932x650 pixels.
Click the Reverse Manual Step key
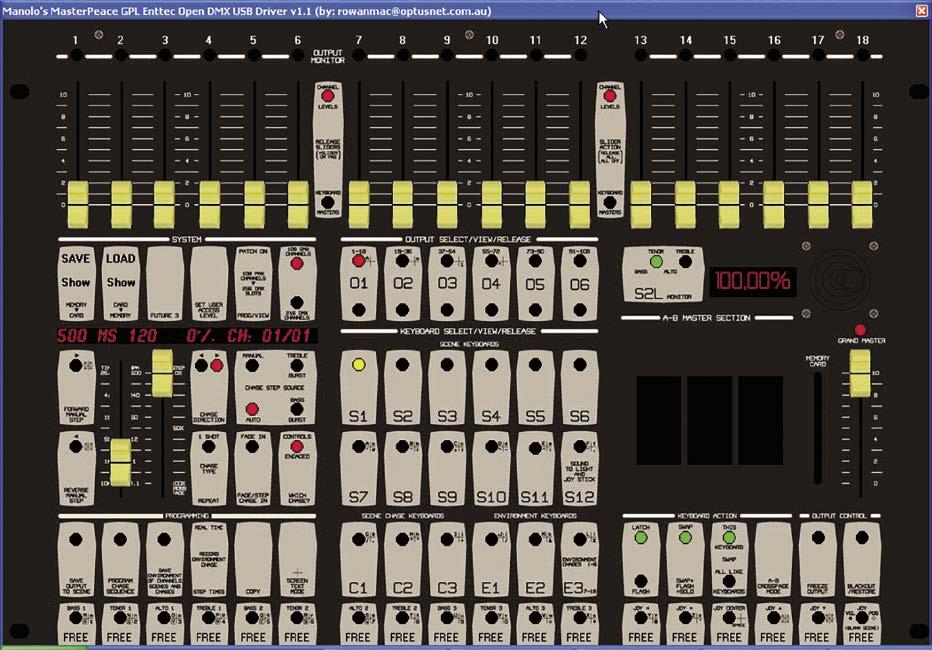pyautogui.click(x=76, y=469)
